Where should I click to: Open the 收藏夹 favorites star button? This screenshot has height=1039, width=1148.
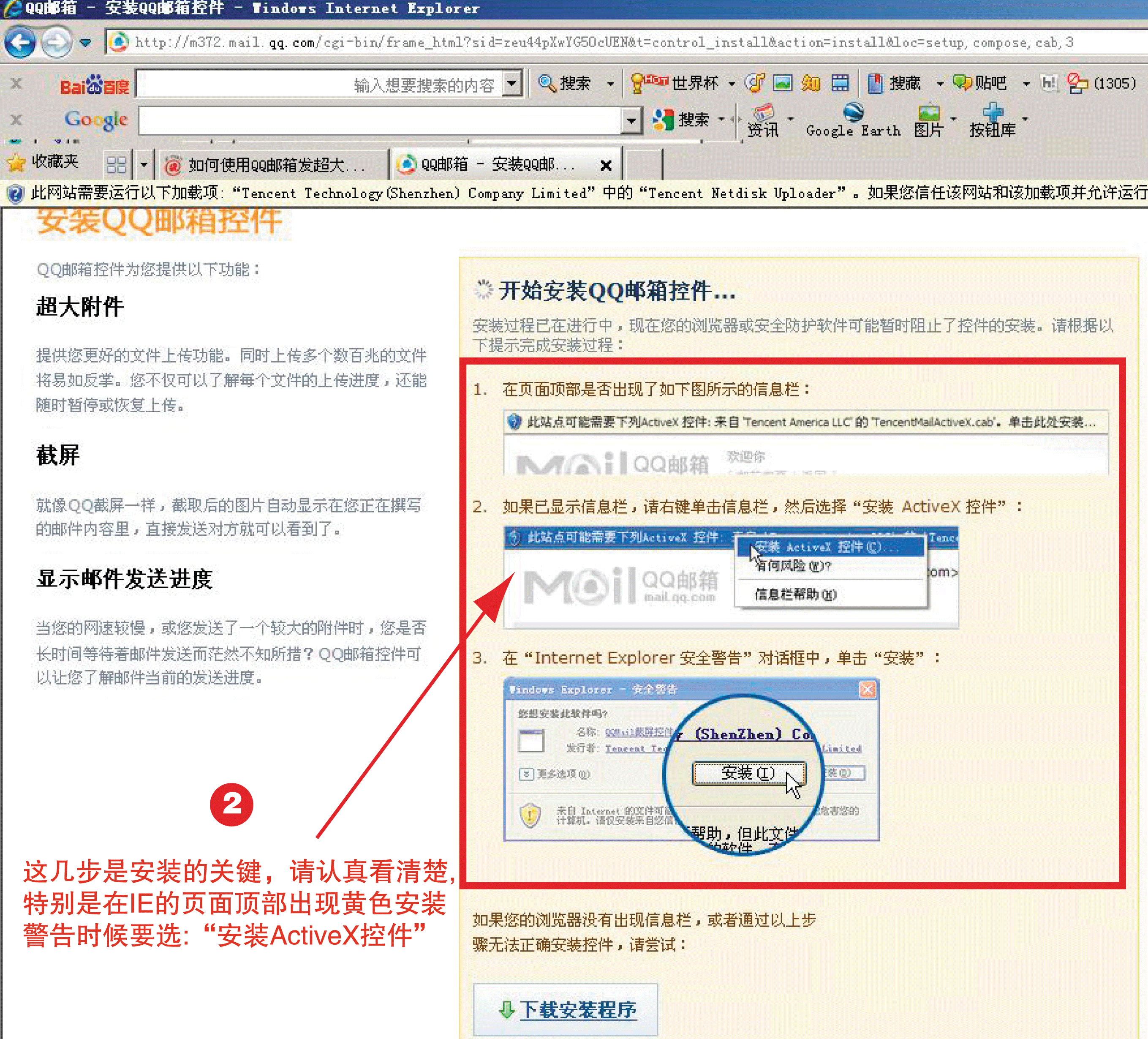42,162
